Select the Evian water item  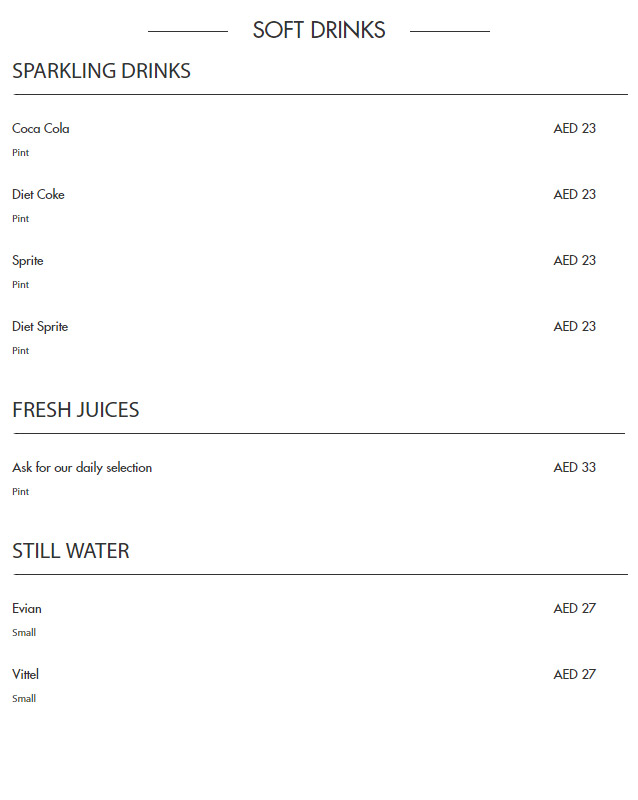point(27,608)
